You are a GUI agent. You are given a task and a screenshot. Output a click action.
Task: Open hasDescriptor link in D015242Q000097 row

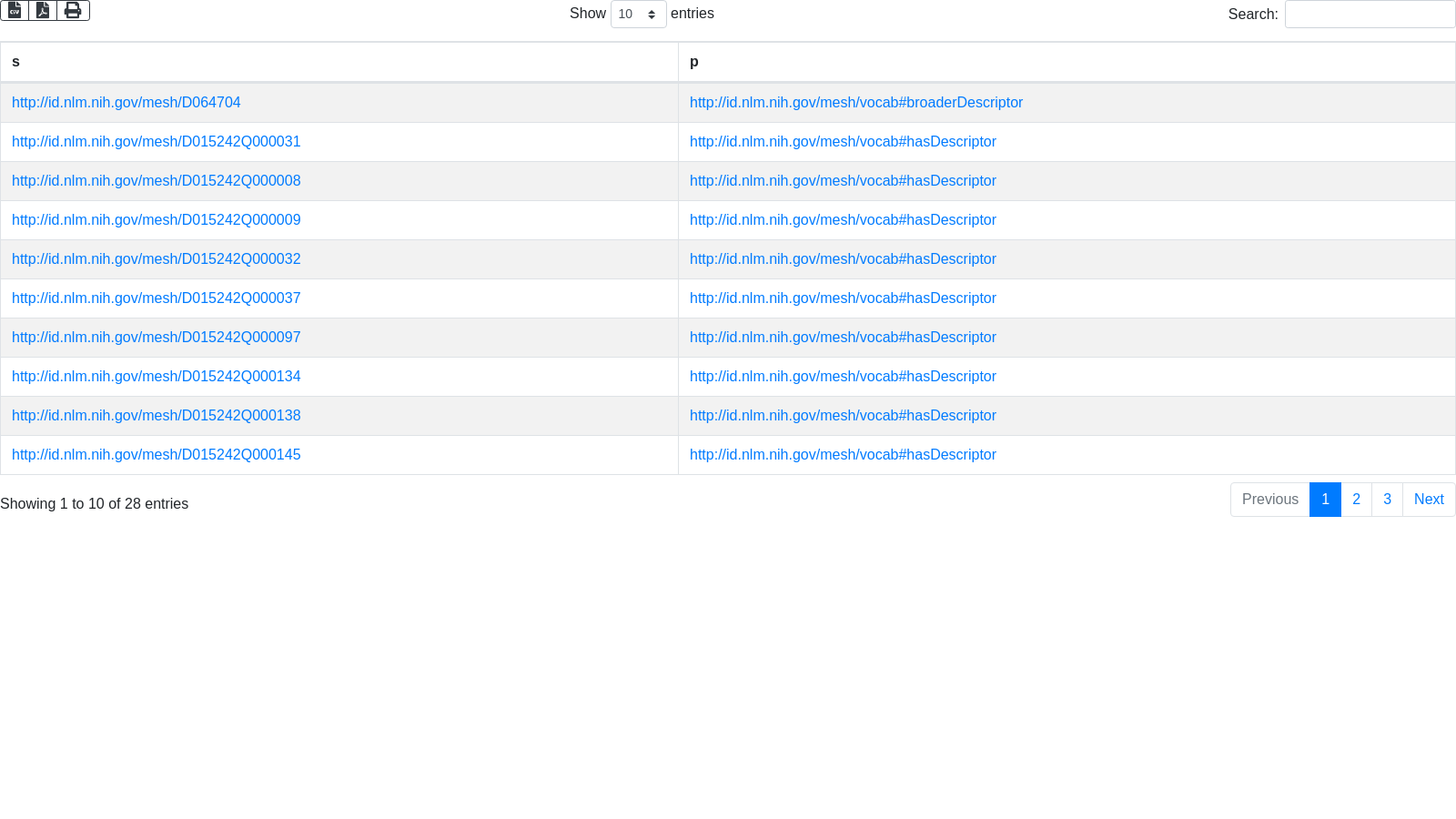(843, 338)
